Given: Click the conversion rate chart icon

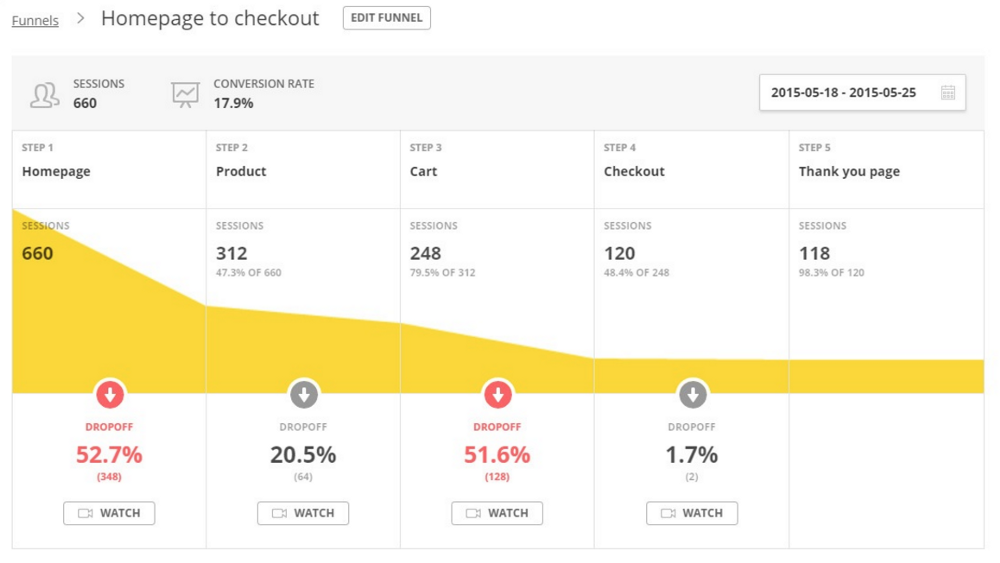Looking at the screenshot, I should [x=185, y=94].
